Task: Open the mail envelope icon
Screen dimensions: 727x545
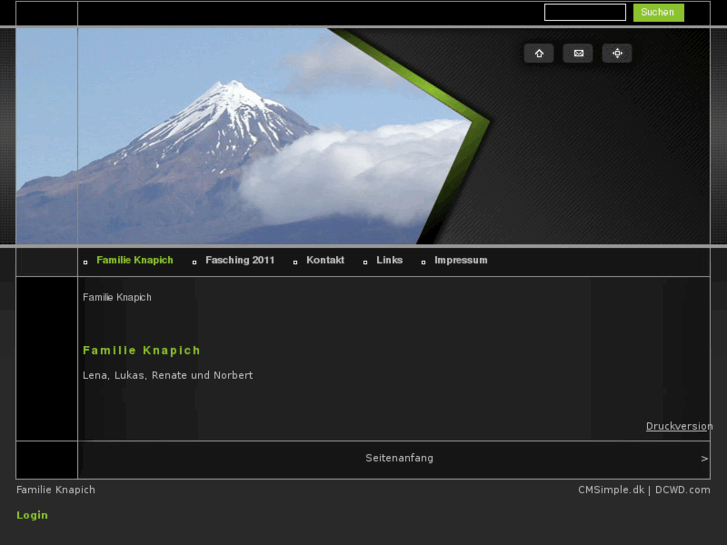Action: click(x=578, y=53)
